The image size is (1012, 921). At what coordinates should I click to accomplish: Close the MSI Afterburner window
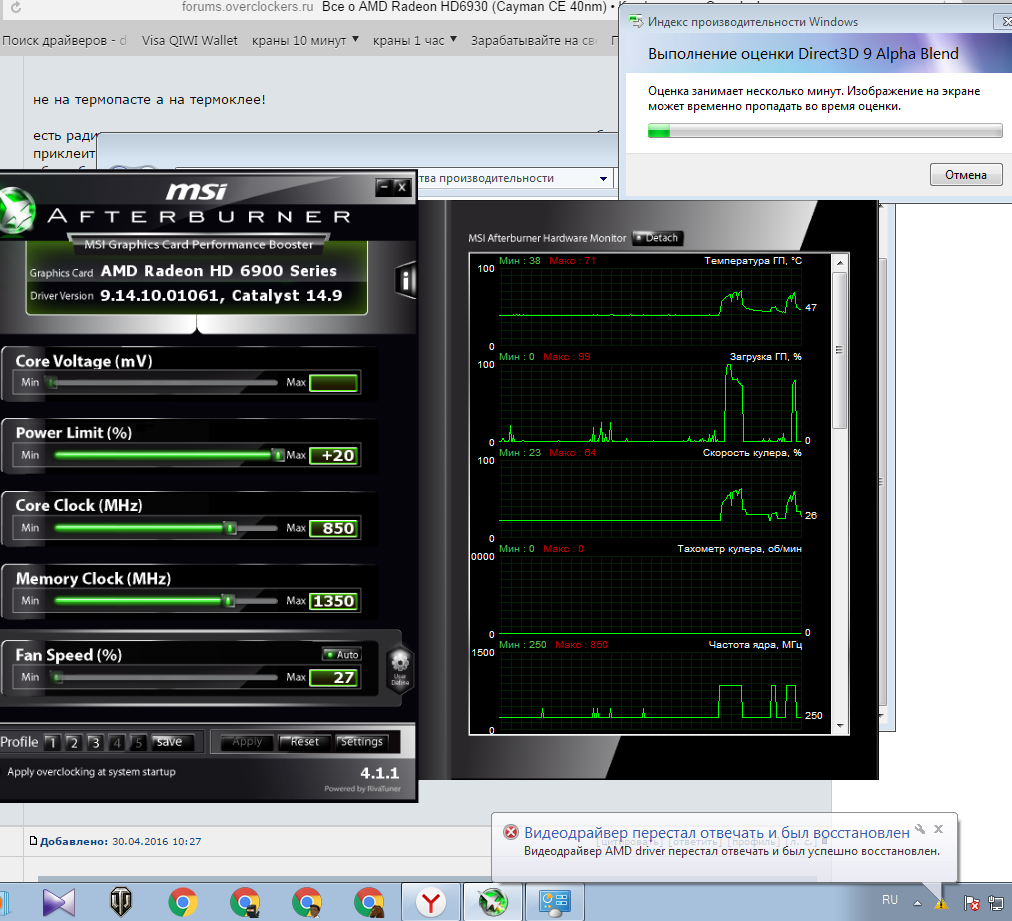[402, 187]
